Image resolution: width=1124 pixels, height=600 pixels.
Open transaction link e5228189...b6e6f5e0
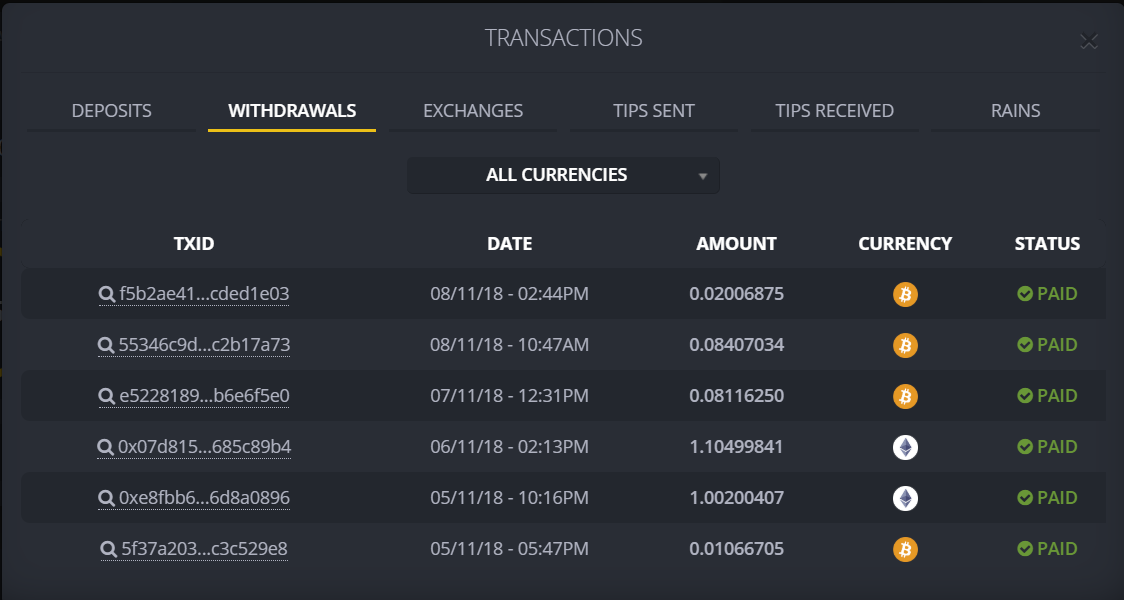(x=204, y=396)
